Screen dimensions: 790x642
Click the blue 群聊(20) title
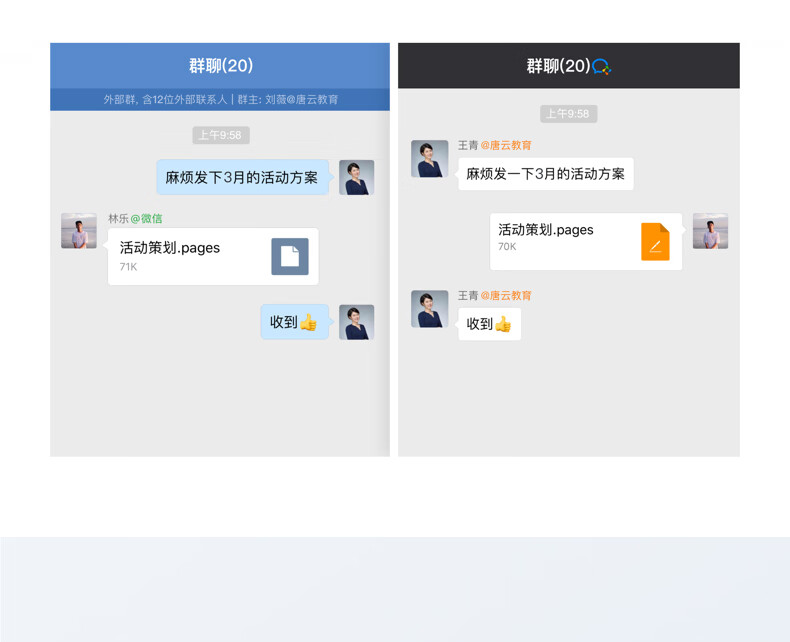221,66
